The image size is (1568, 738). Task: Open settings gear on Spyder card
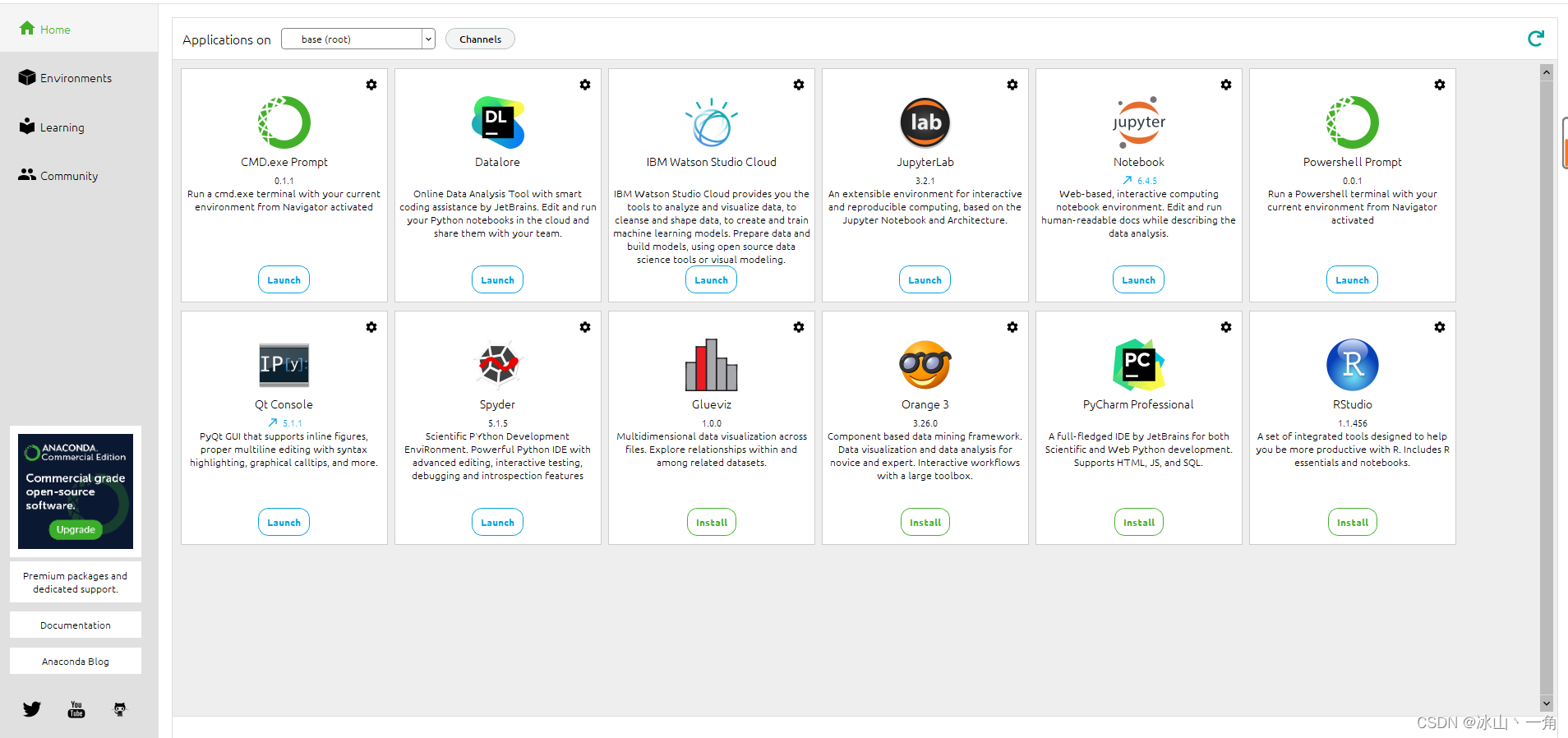point(585,327)
